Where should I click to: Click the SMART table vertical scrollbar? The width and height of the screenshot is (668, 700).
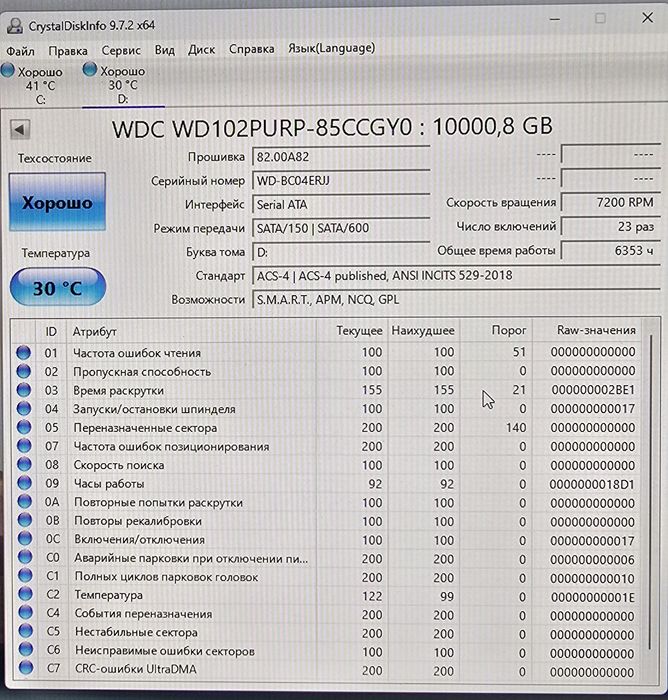coord(650,491)
